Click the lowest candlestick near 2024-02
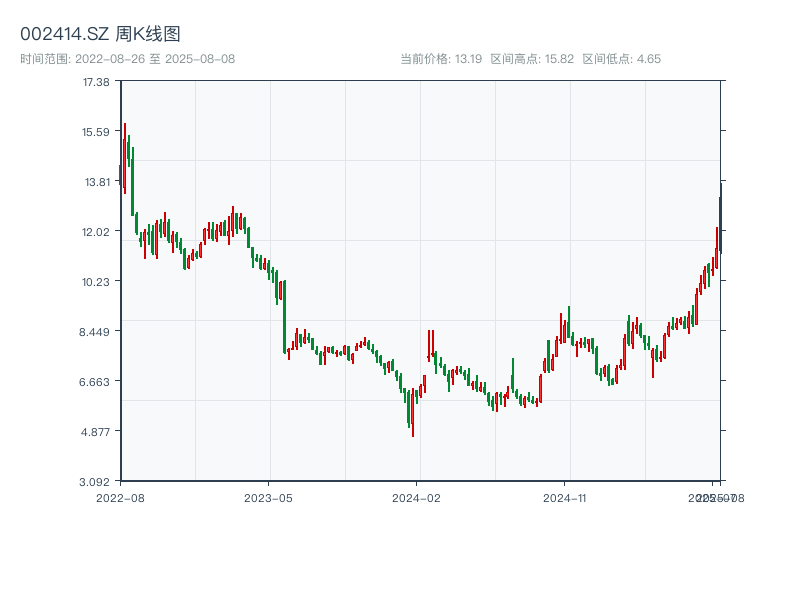 pyautogui.click(x=412, y=412)
